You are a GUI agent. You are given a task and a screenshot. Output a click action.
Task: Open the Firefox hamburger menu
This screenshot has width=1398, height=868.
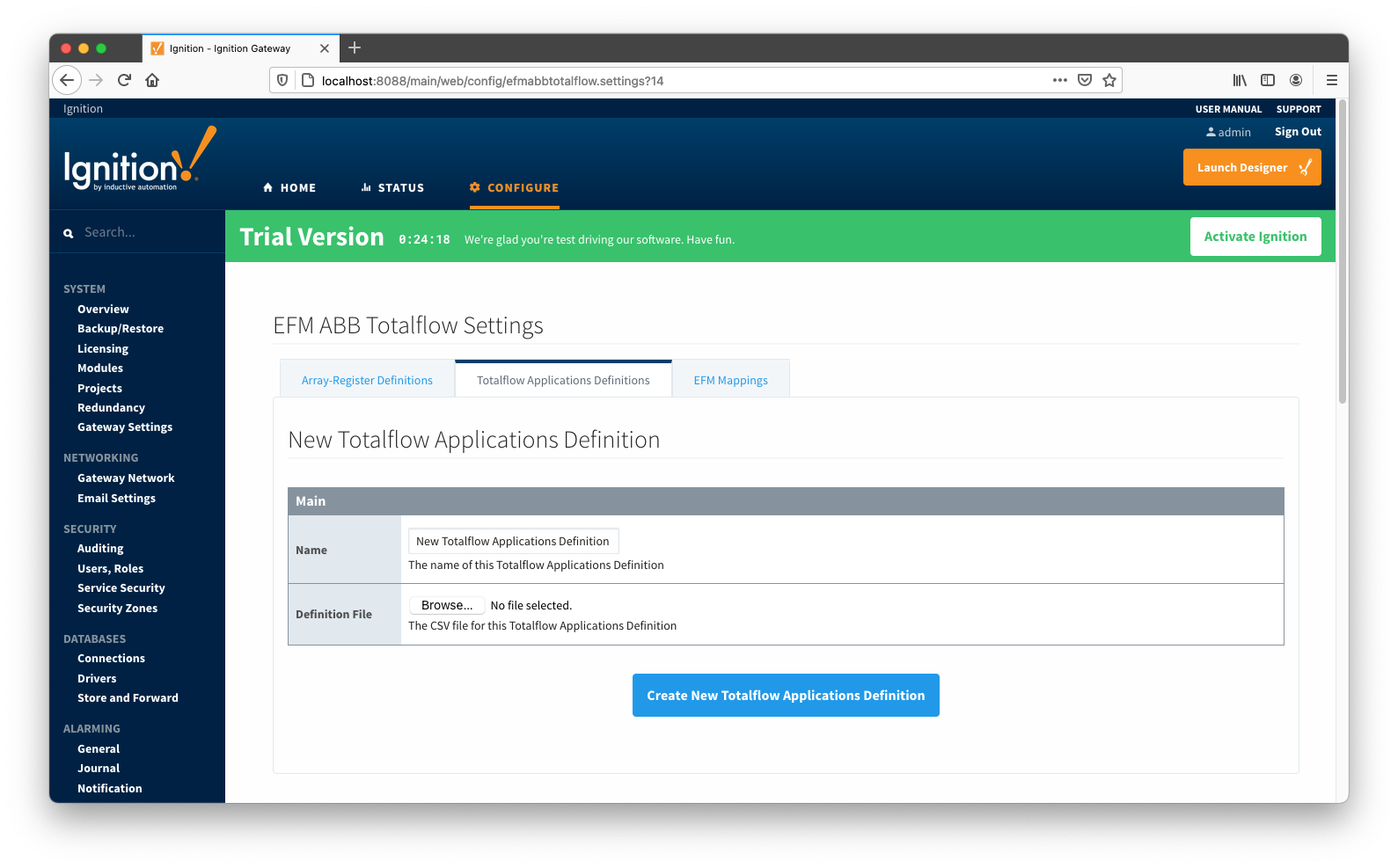[x=1332, y=80]
